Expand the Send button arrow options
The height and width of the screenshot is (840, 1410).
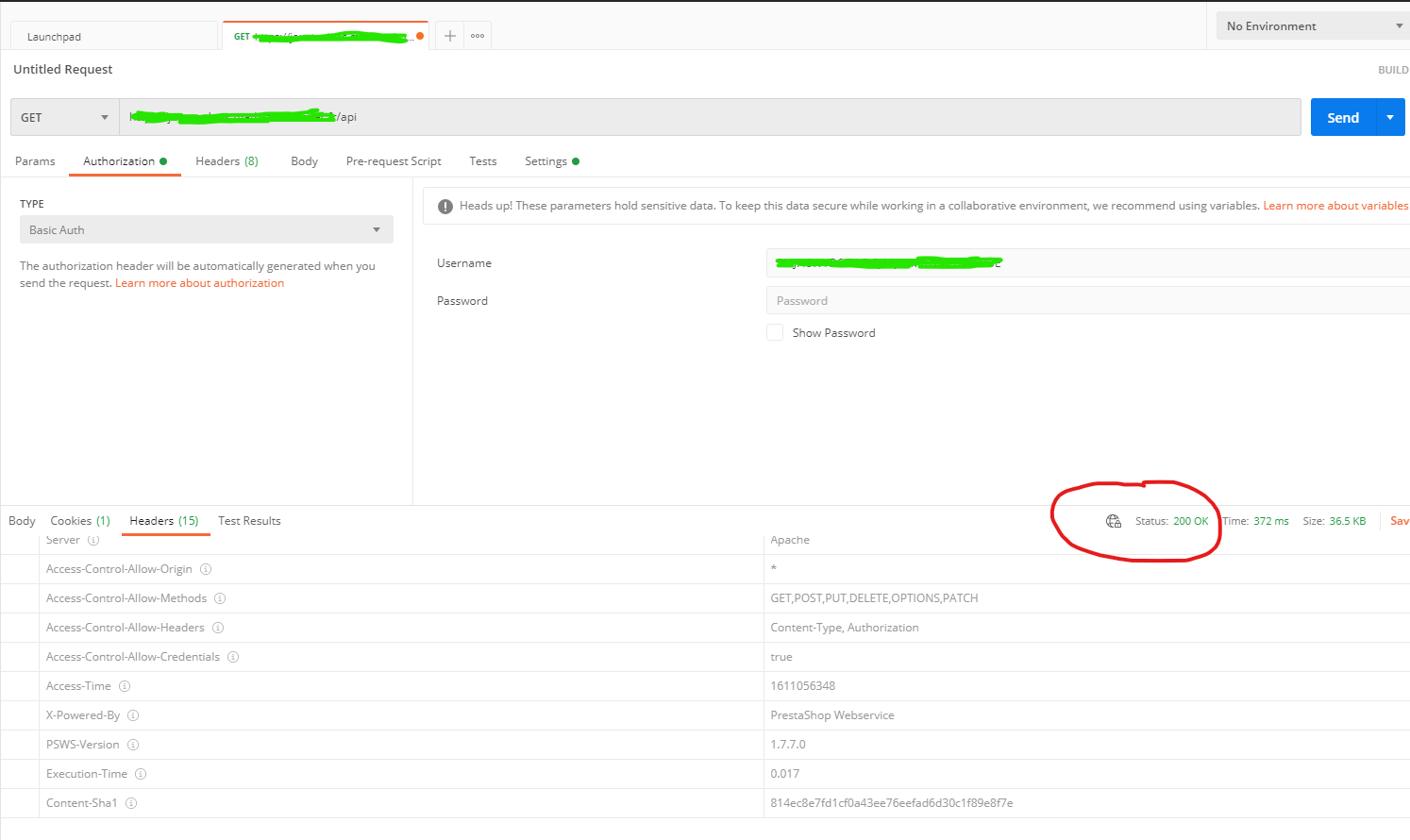coord(1390,117)
